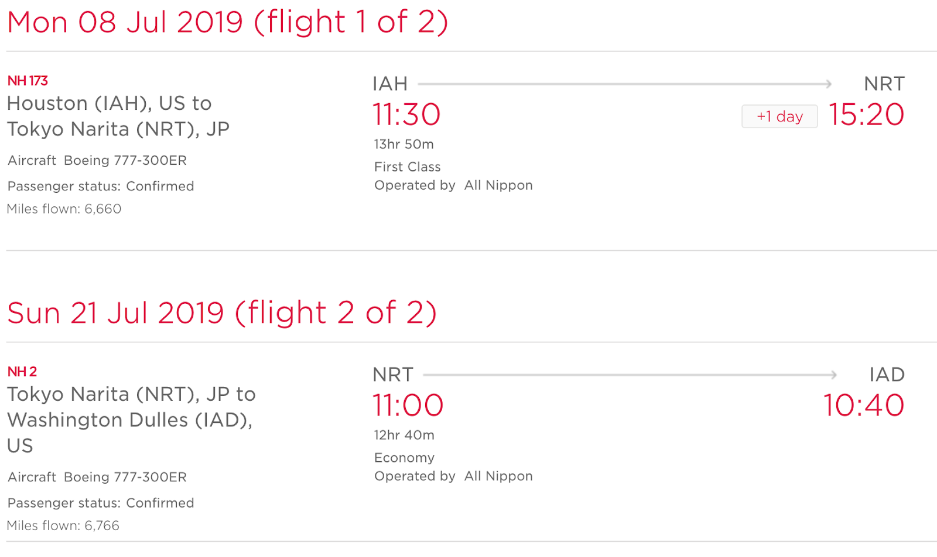Click the 15:20 NRT arrival time
This screenshot has height=557, width=937.
pos(866,115)
